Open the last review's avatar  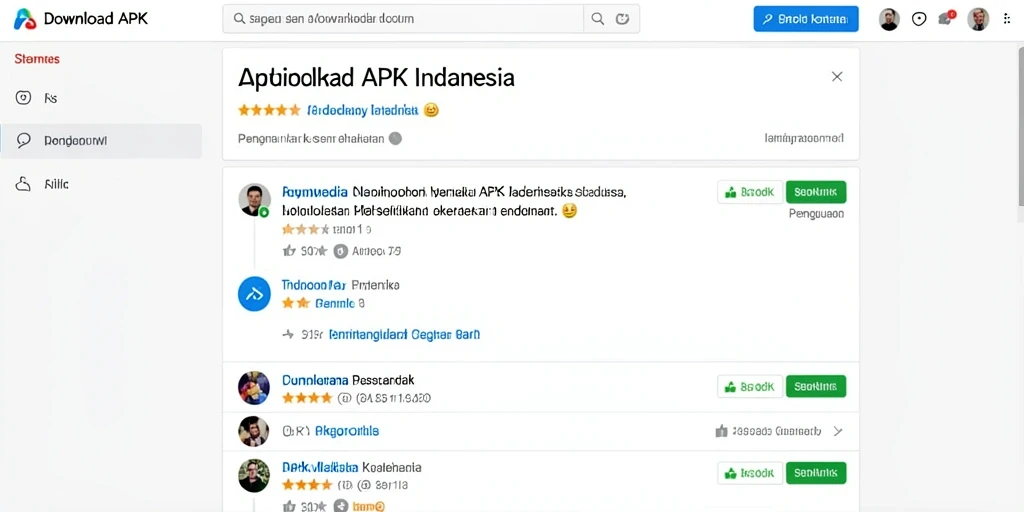[x=254, y=475]
